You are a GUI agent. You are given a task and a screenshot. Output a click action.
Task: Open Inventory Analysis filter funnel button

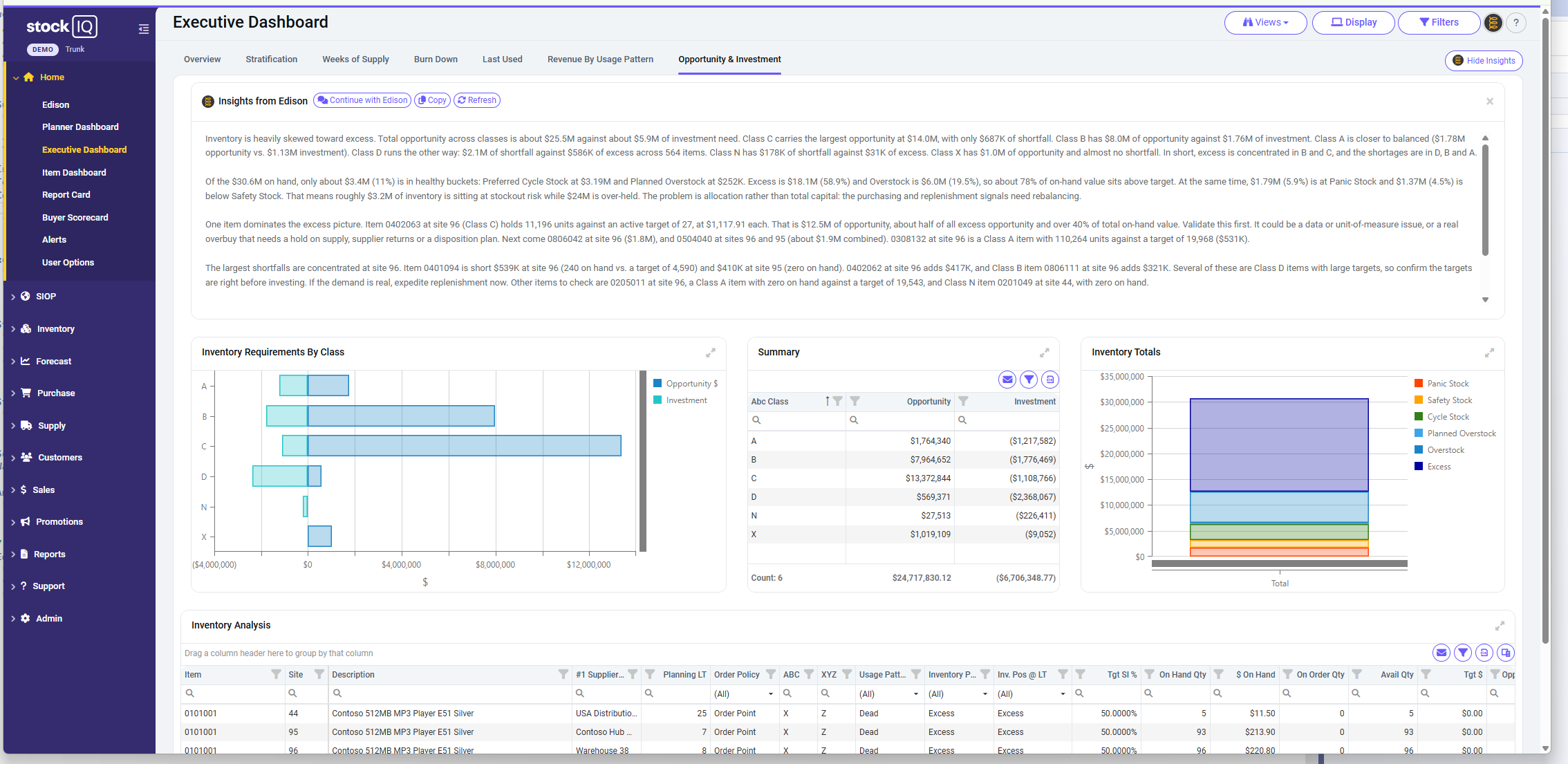[1463, 653]
